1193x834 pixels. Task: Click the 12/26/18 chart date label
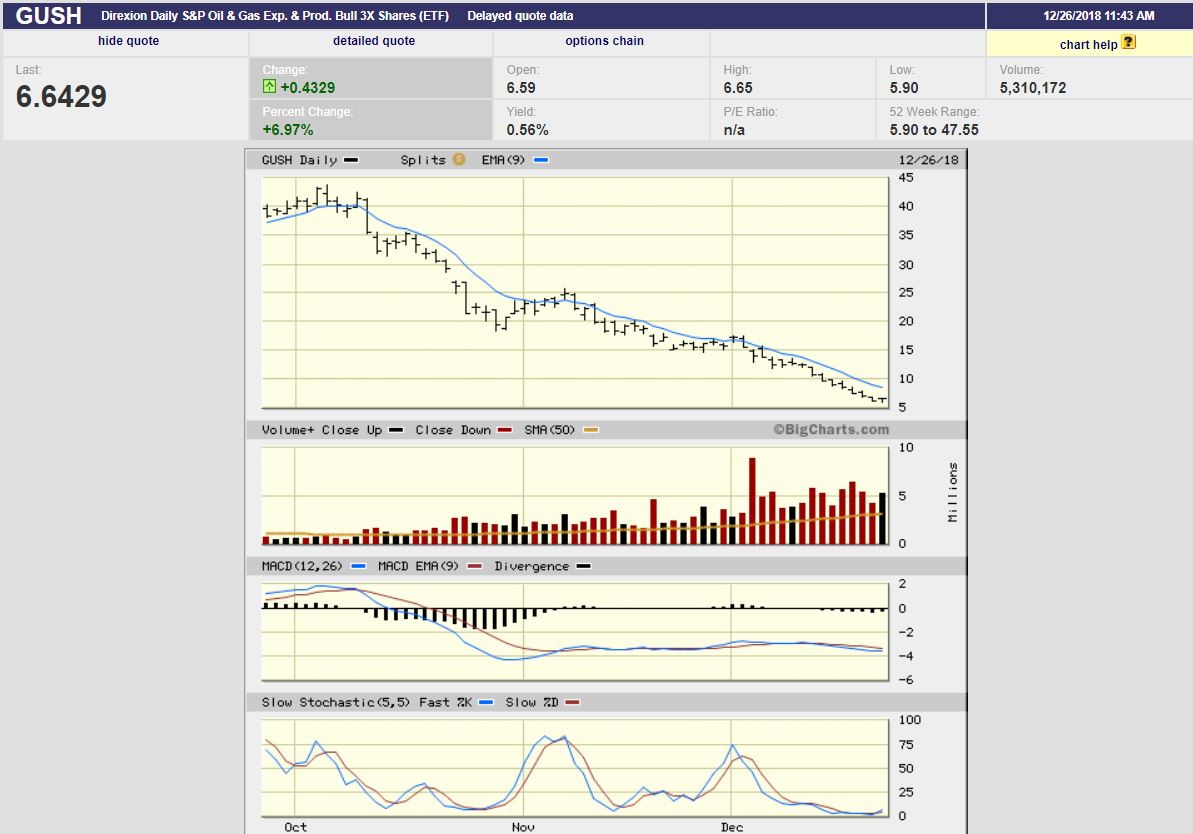tap(928, 160)
